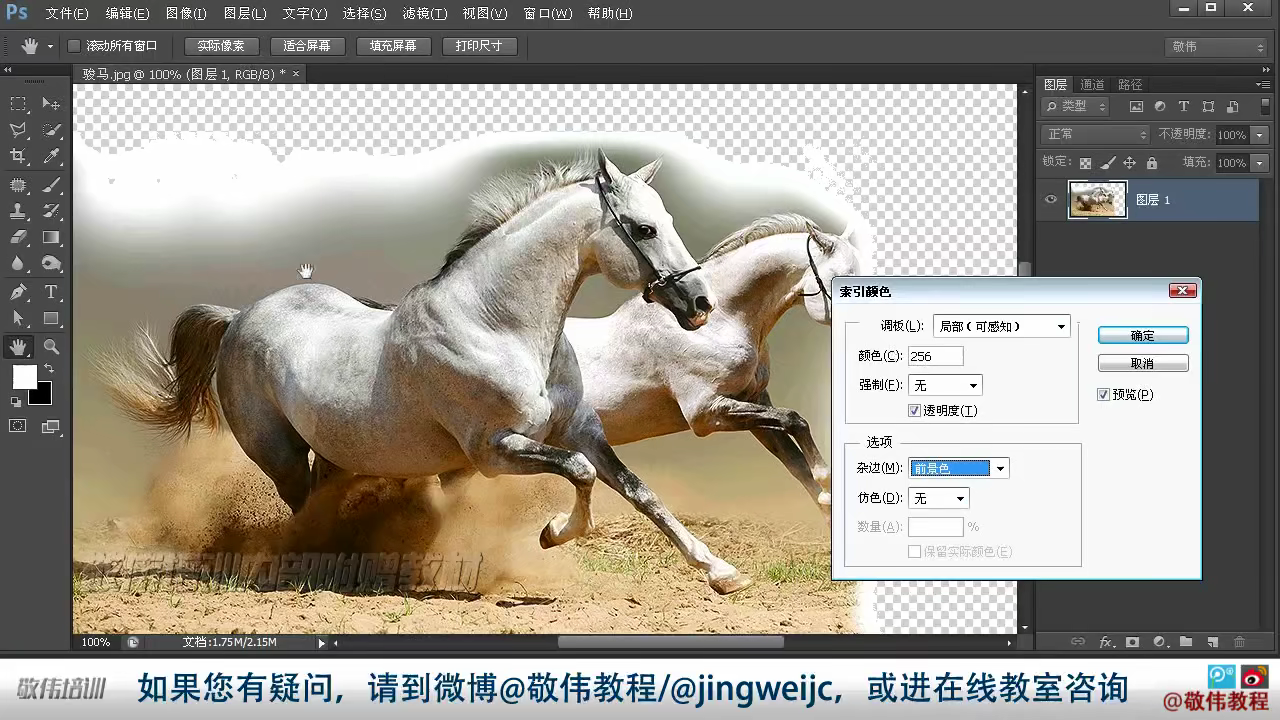Open the 不透明度 opacity slider arrow

point(1259,135)
